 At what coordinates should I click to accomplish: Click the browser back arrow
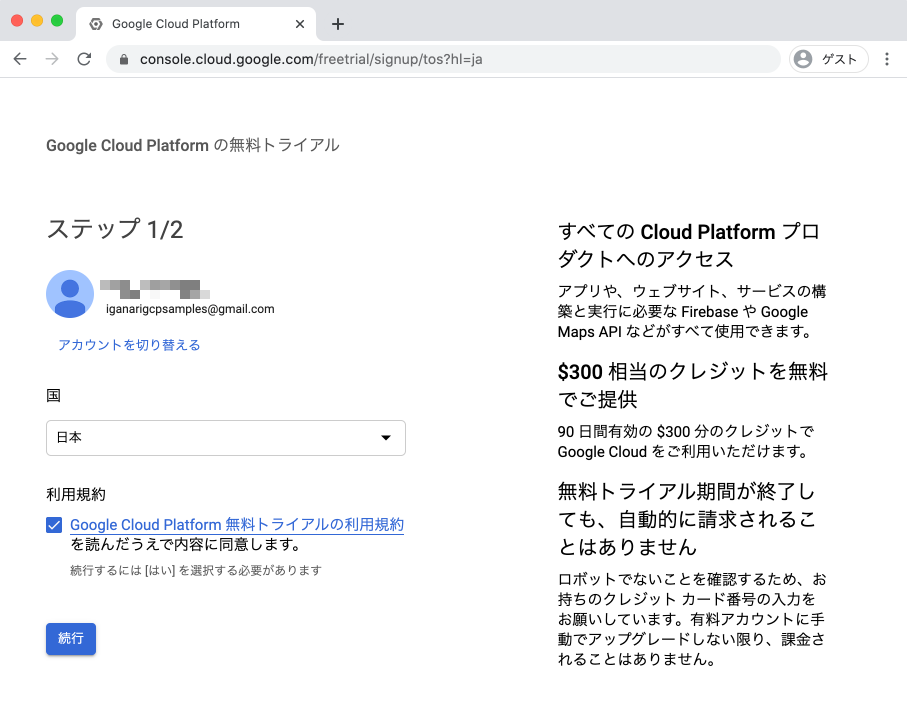(x=20, y=59)
